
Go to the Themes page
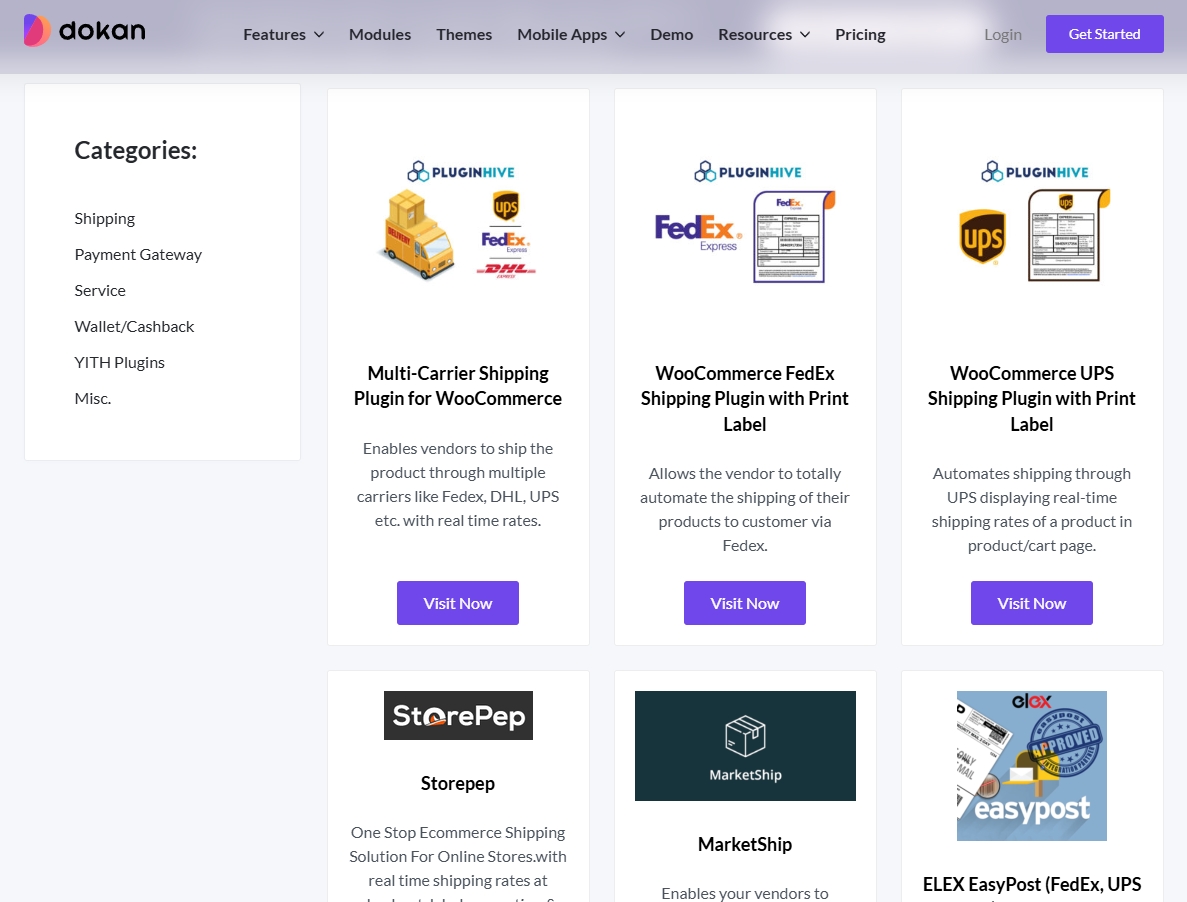[x=464, y=35]
